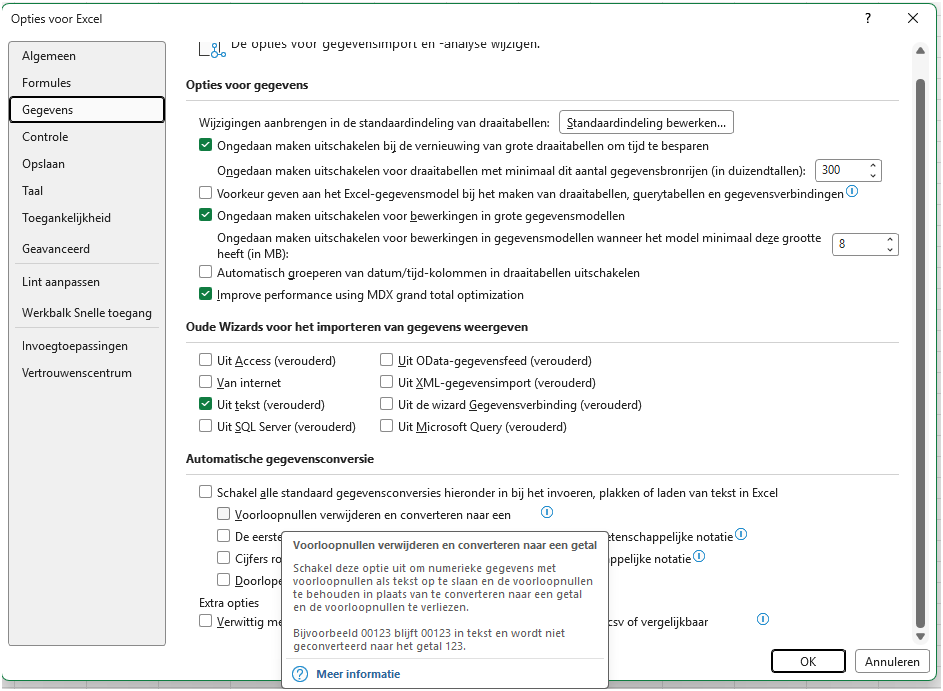
Task: Switch to the Formules category
Action: click(87, 83)
